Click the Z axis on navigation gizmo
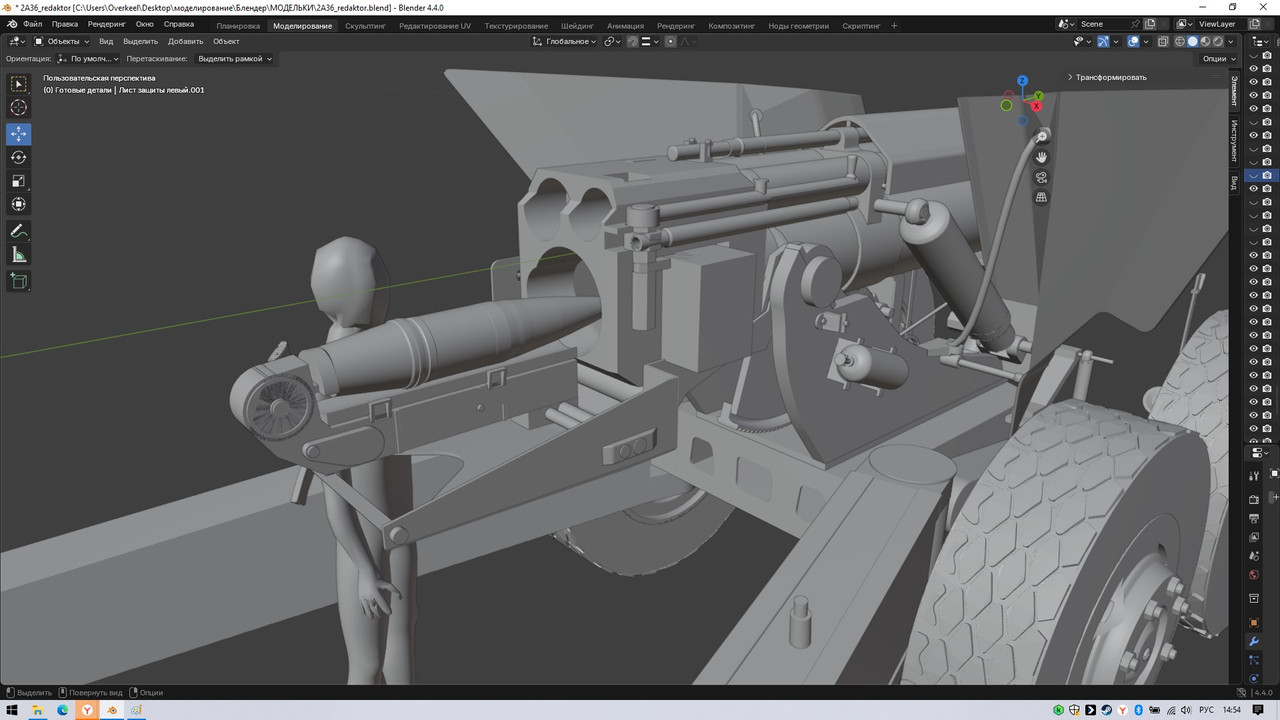The height and width of the screenshot is (720, 1280). (1022, 81)
